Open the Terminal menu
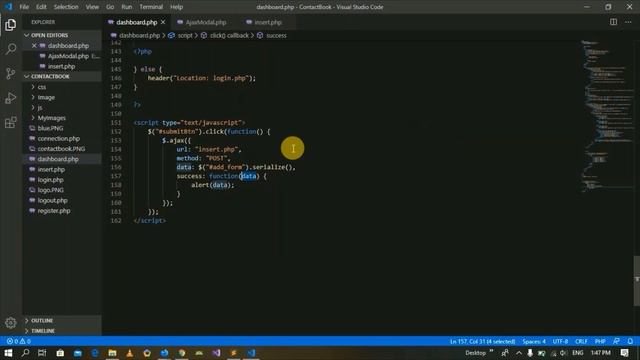 (151, 7)
